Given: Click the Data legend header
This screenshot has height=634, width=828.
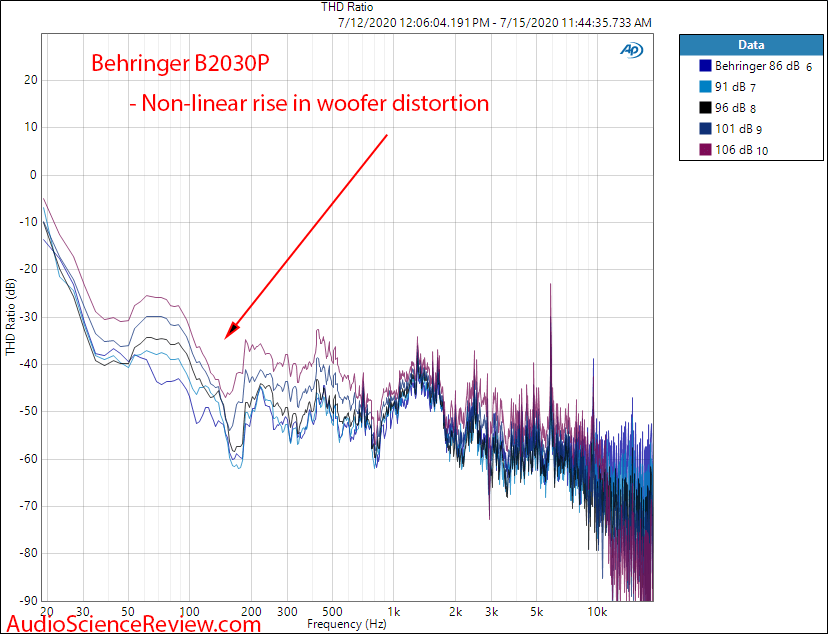Looking at the screenshot, I should point(751,45).
